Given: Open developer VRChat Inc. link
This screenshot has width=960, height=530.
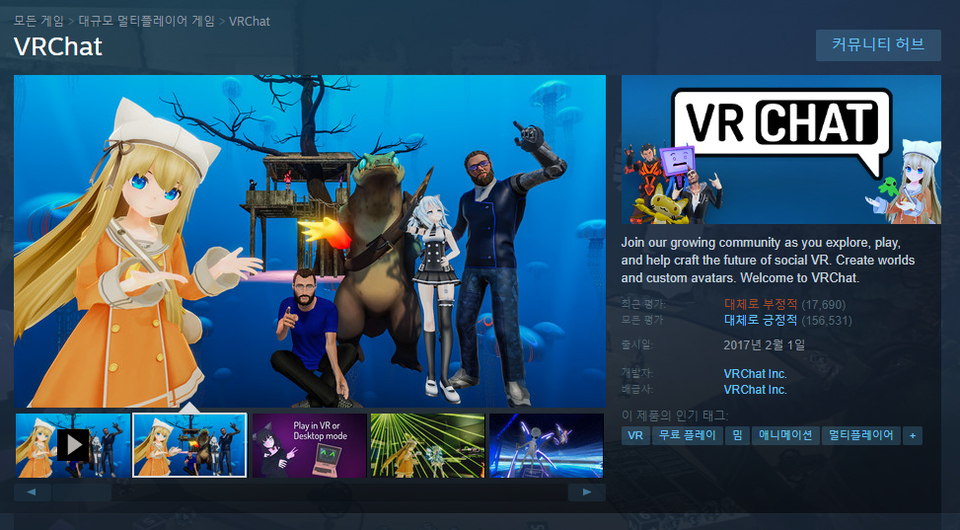Looking at the screenshot, I should [755, 374].
